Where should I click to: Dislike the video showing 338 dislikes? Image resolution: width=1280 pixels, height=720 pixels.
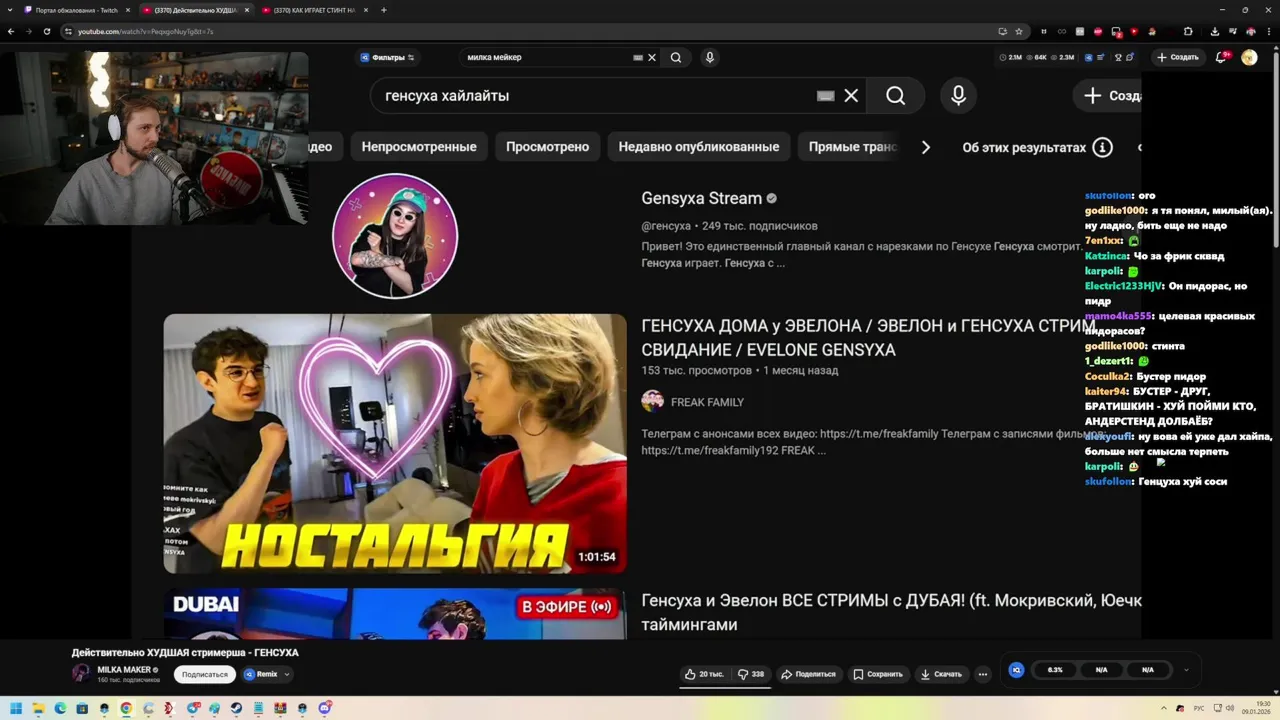coord(751,674)
